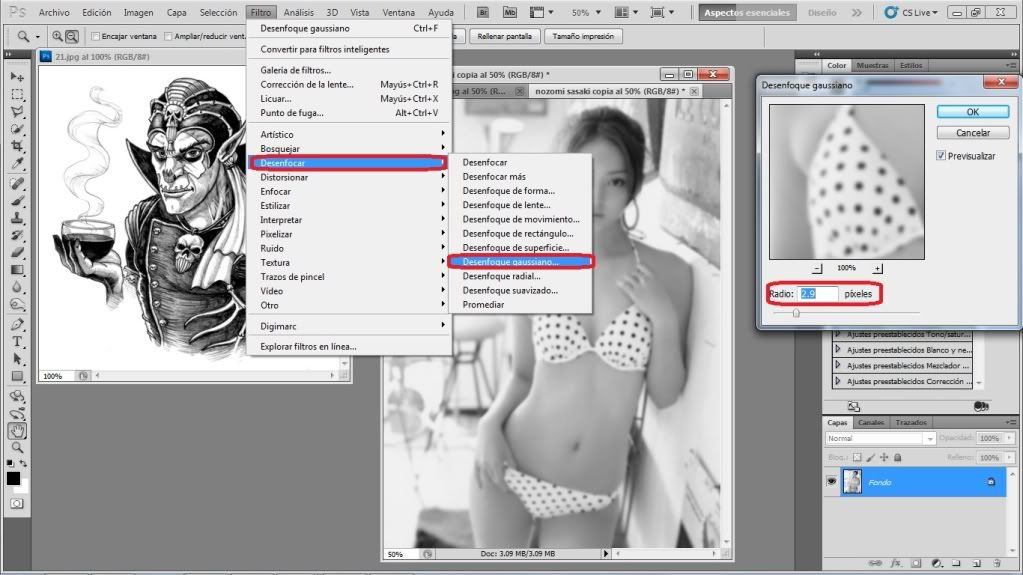This screenshot has width=1023, height=575.
Task: Select the Brush tool
Action: 17,201
